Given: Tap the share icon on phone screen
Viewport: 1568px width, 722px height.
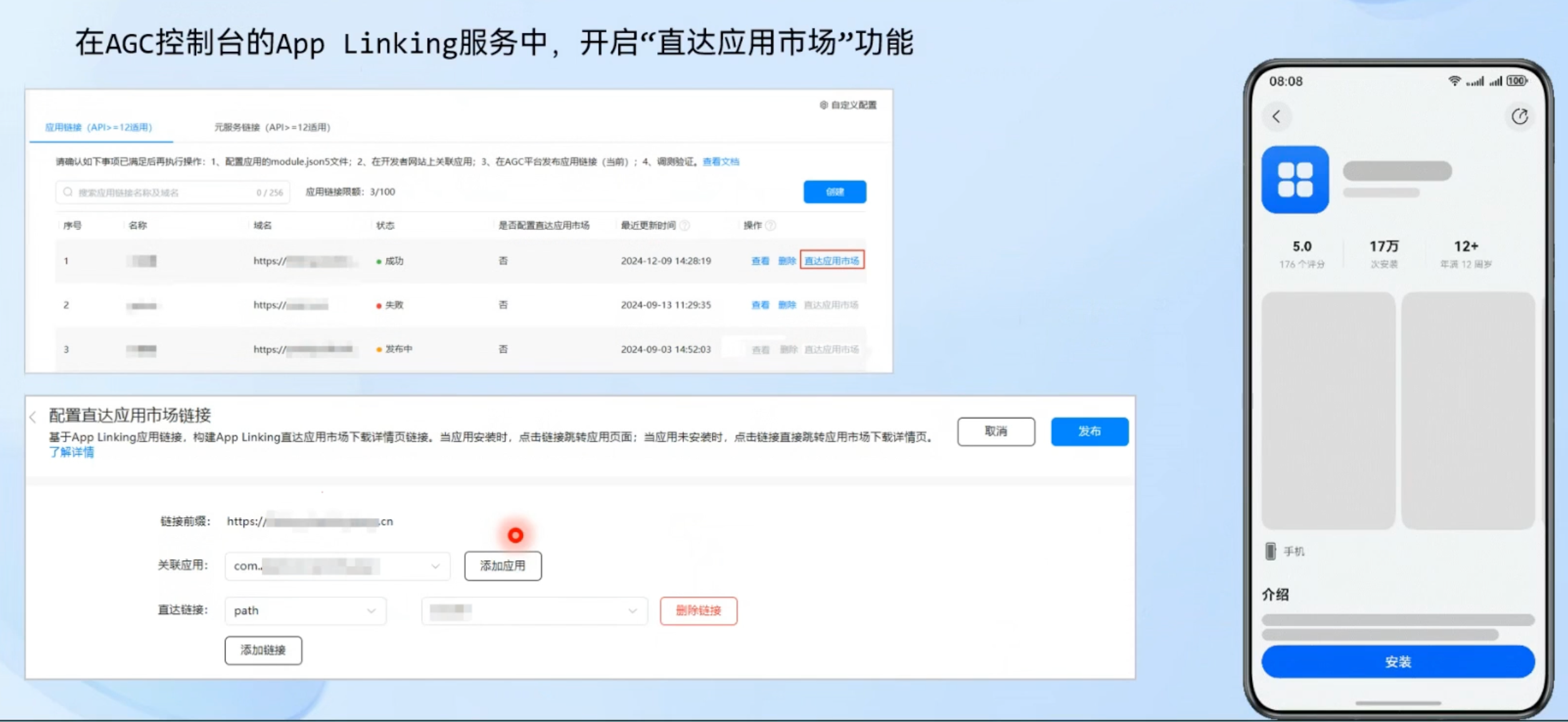Looking at the screenshot, I should pos(1519,117).
